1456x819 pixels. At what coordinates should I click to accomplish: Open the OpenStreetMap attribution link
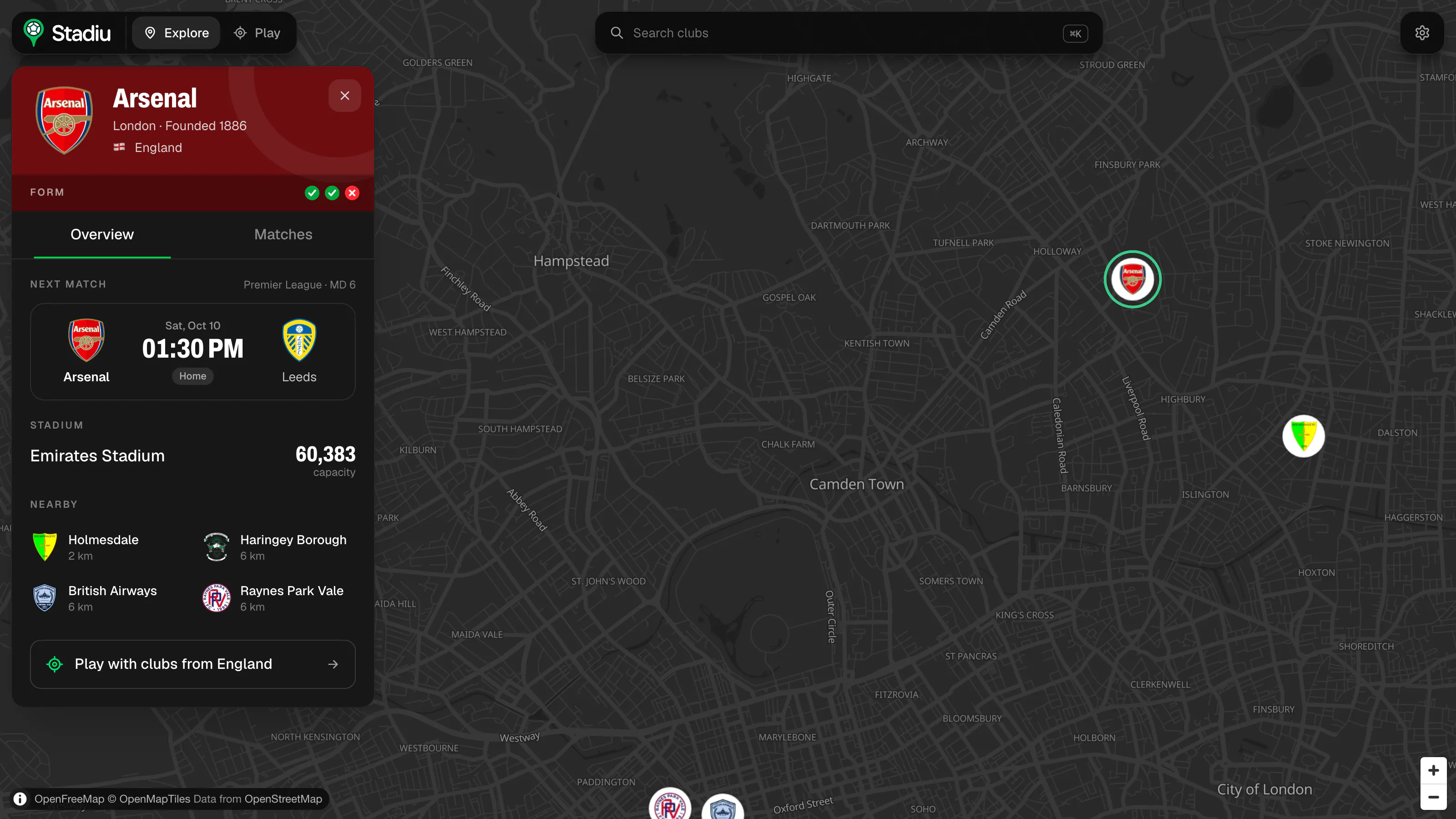pyautogui.click(x=283, y=799)
